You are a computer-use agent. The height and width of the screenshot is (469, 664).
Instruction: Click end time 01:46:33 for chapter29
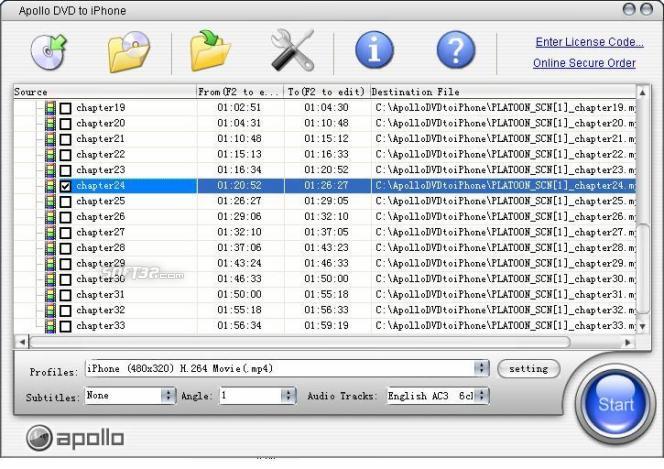(x=326, y=263)
